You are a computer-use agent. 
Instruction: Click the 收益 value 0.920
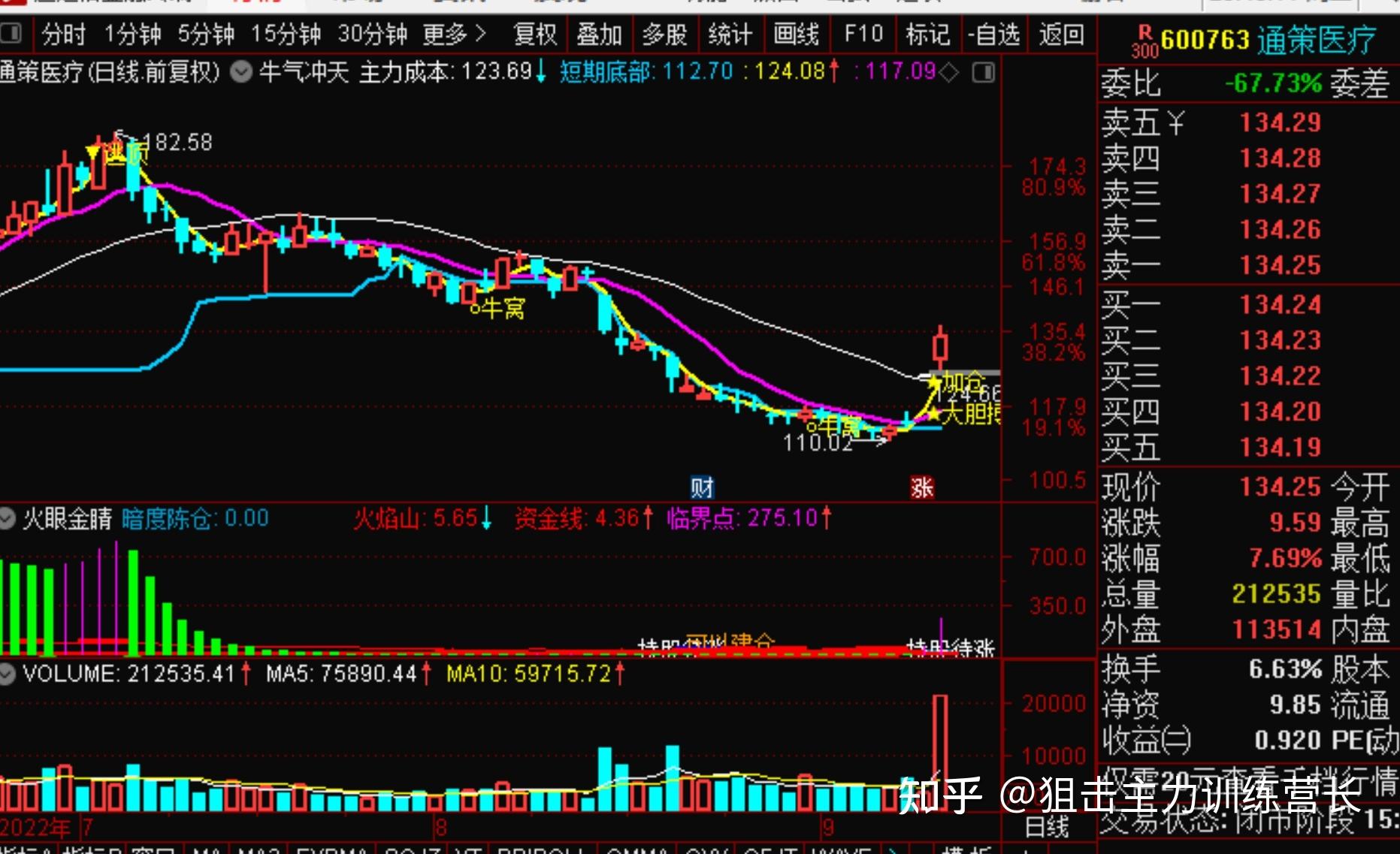click(1288, 741)
